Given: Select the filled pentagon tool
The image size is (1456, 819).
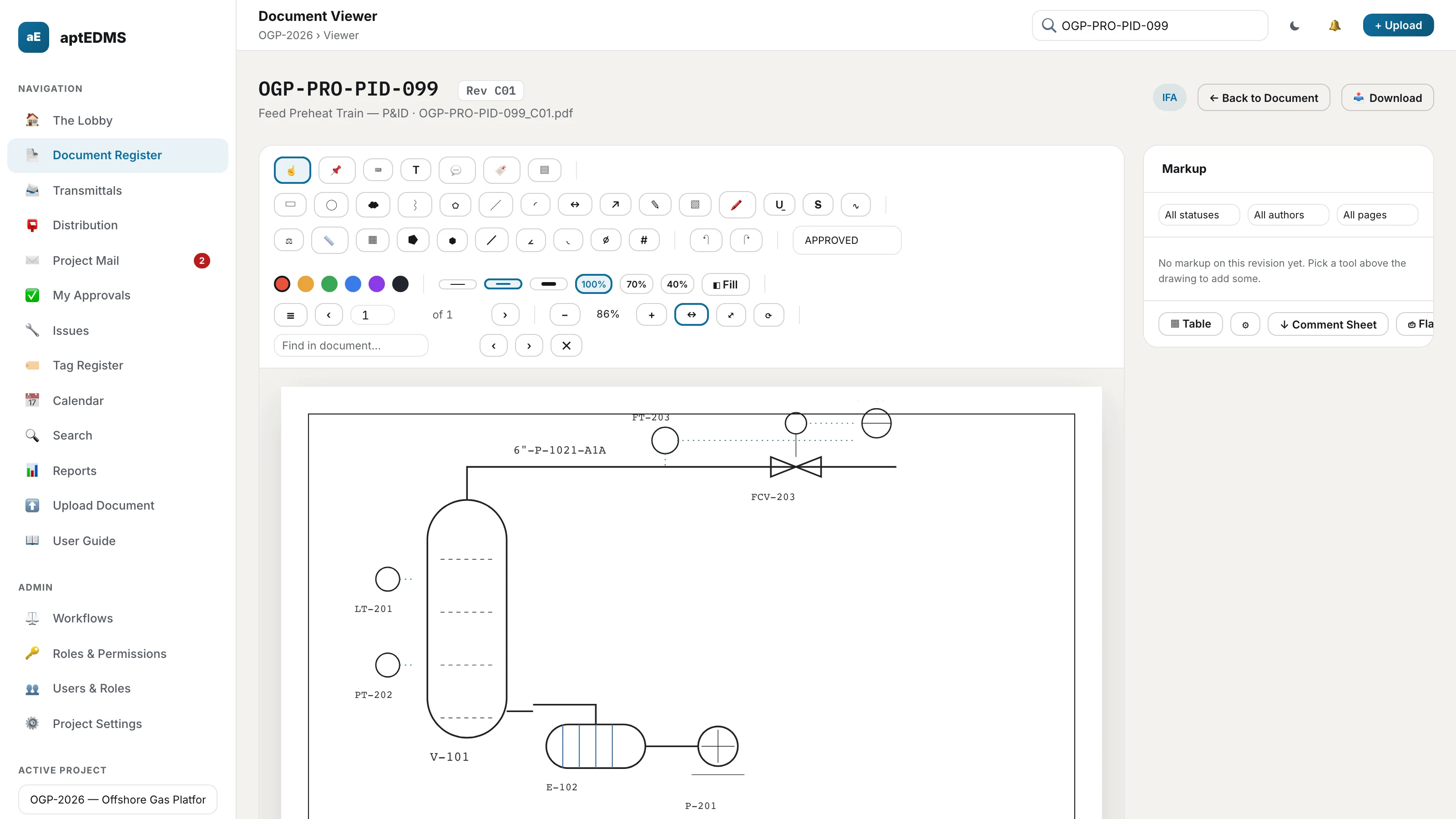Looking at the screenshot, I should click(x=413, y=240).
